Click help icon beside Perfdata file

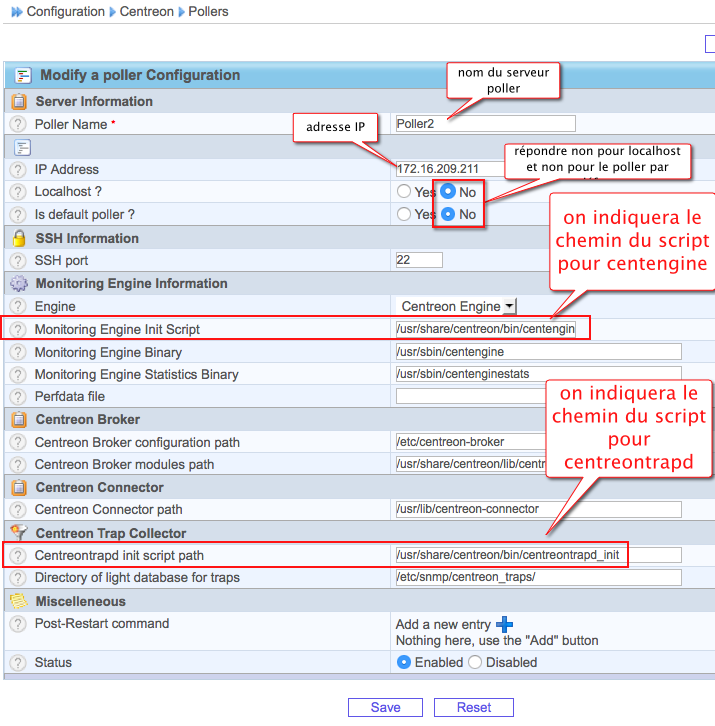tap(18, 396)
